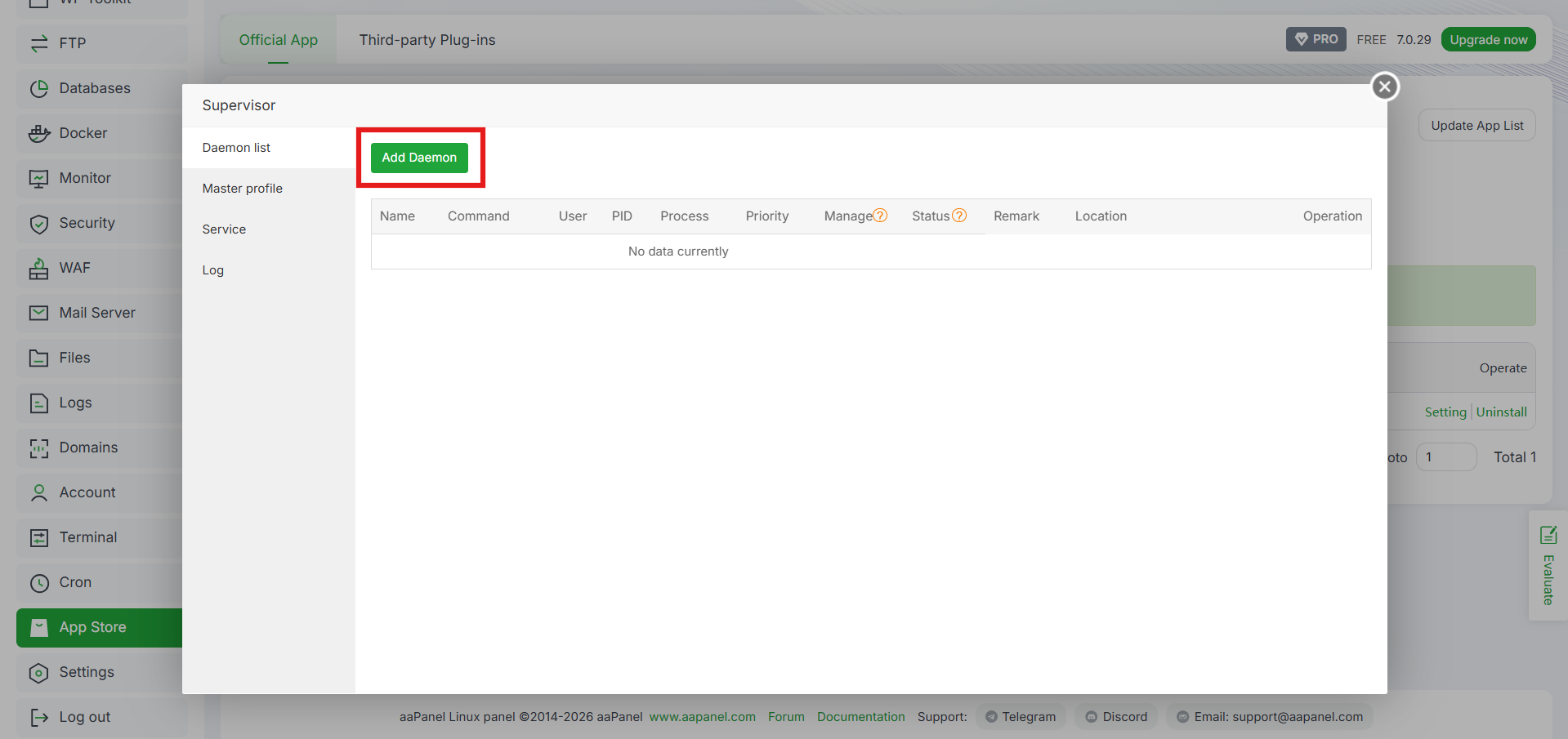The image size is (1568, 739).
Task: Open the Forum link in footer
Action: tap(786, 717)
